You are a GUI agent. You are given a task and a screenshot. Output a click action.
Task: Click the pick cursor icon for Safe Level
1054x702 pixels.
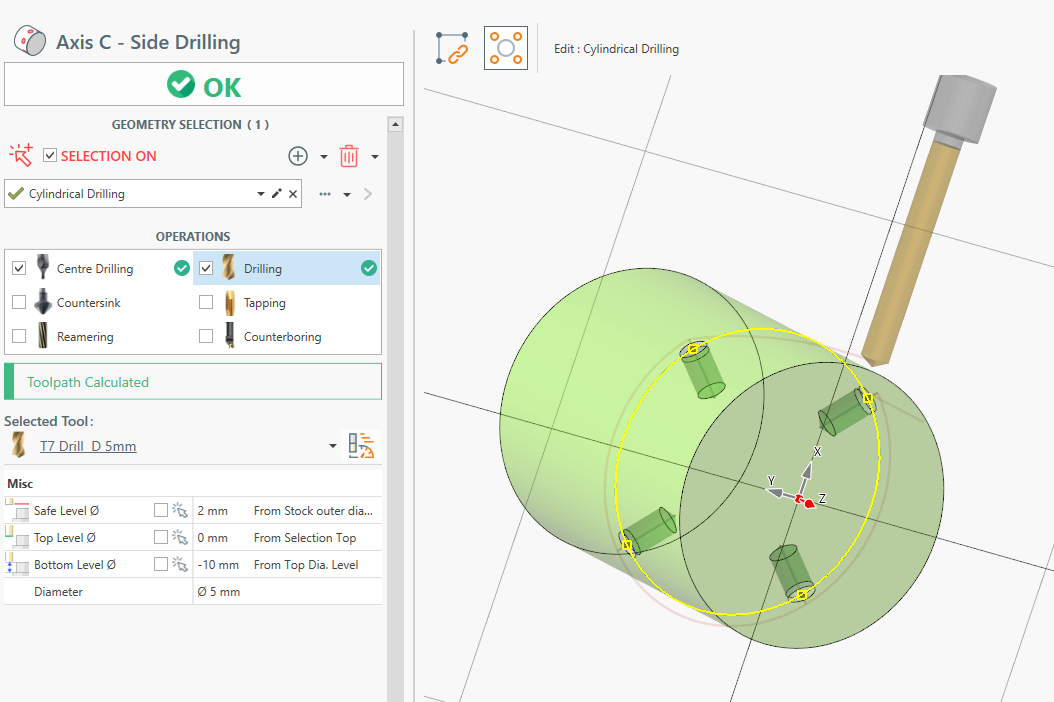click(x=180, y=510)
